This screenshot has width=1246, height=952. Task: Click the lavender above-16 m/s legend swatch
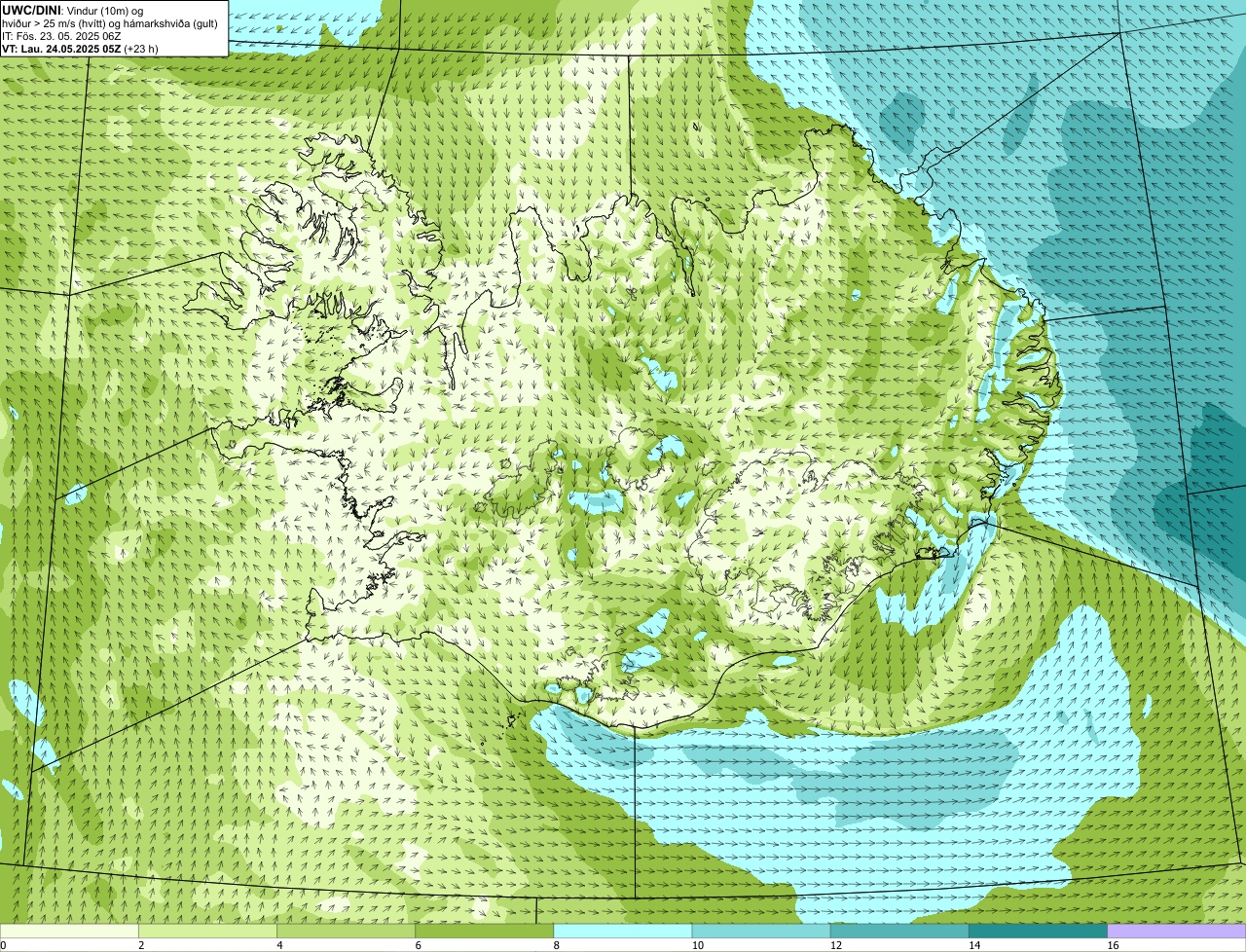(1177, 931)
